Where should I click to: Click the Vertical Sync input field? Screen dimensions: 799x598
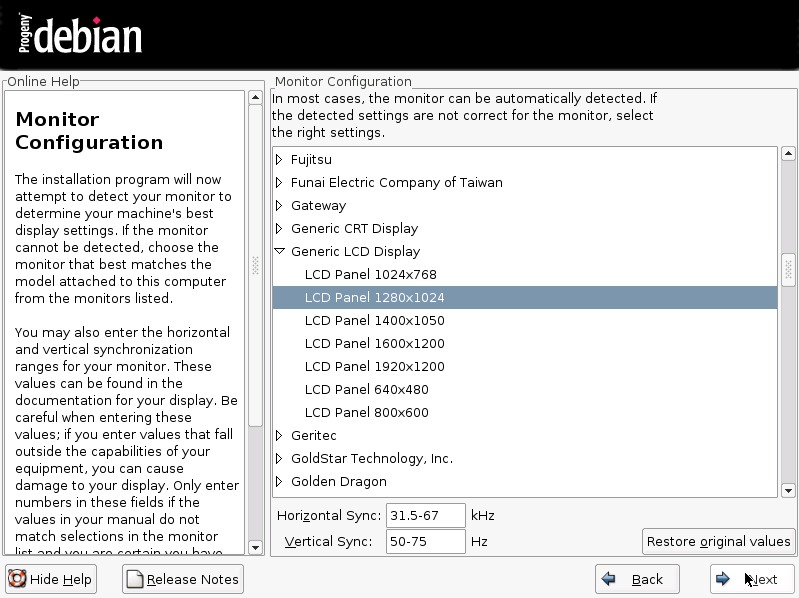425,542
